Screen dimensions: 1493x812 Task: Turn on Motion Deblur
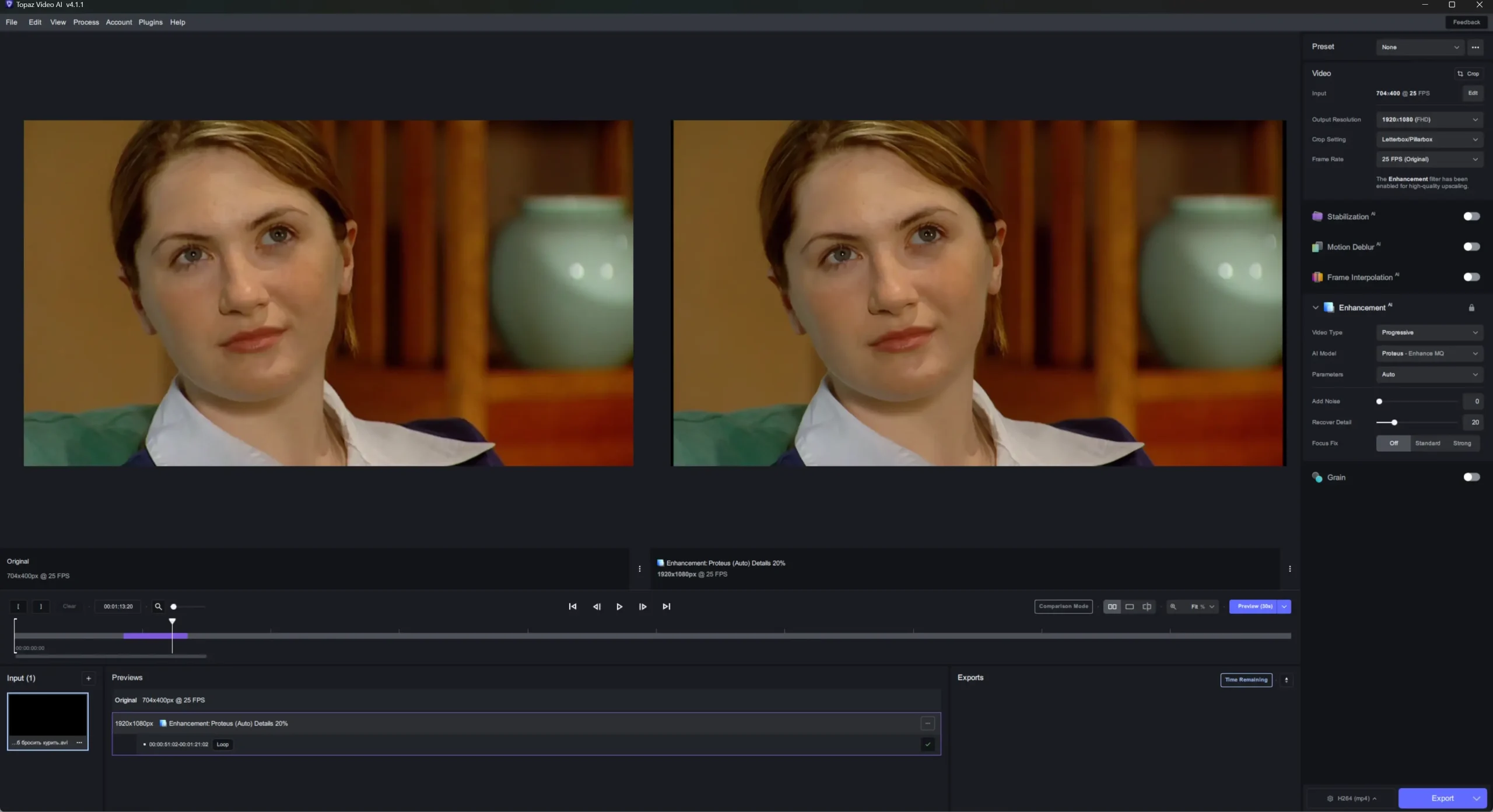point(1471,247)
